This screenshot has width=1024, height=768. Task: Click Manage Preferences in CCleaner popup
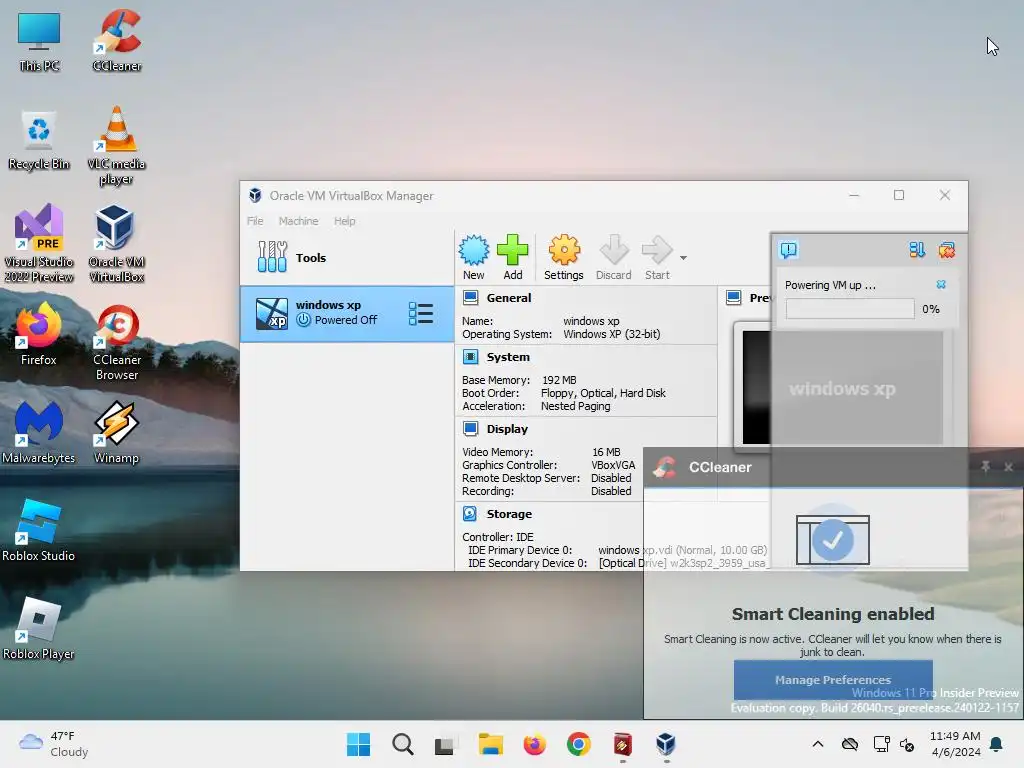click(833, 680)
